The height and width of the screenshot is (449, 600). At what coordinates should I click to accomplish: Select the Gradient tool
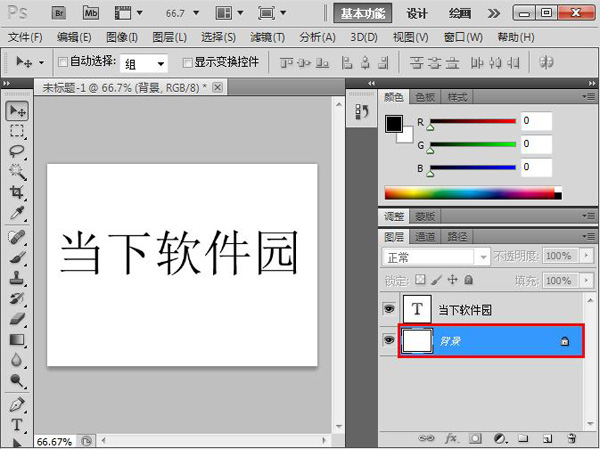point(17,340)
